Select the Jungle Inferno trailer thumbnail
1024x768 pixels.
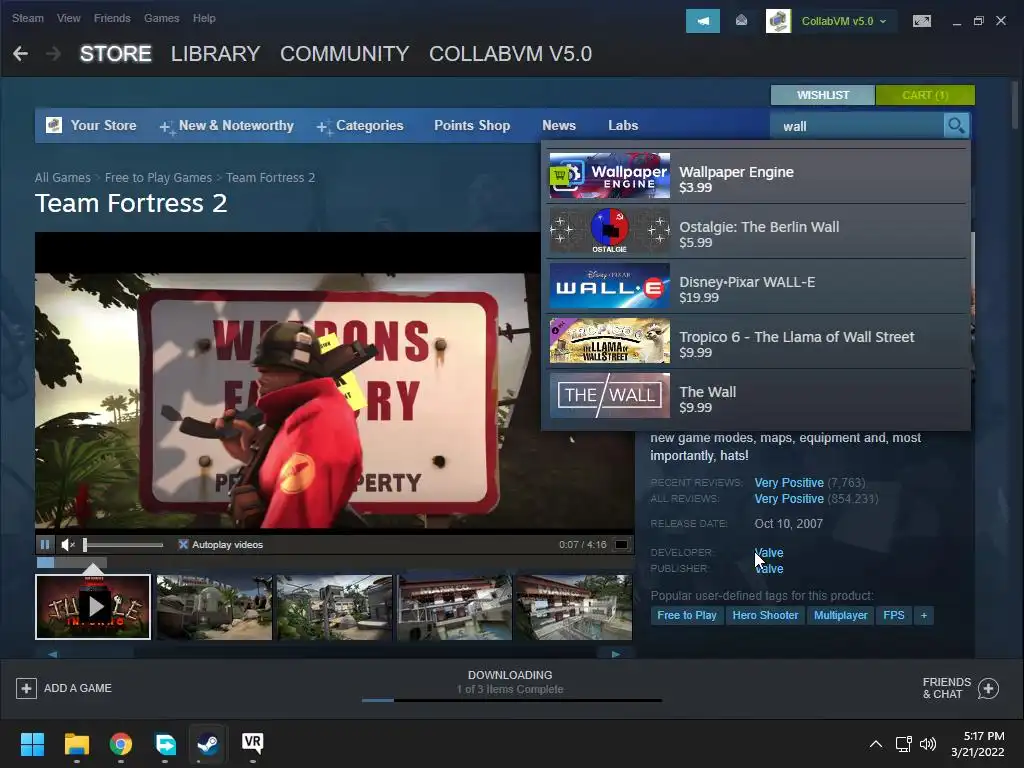click(x=93, y=607)
